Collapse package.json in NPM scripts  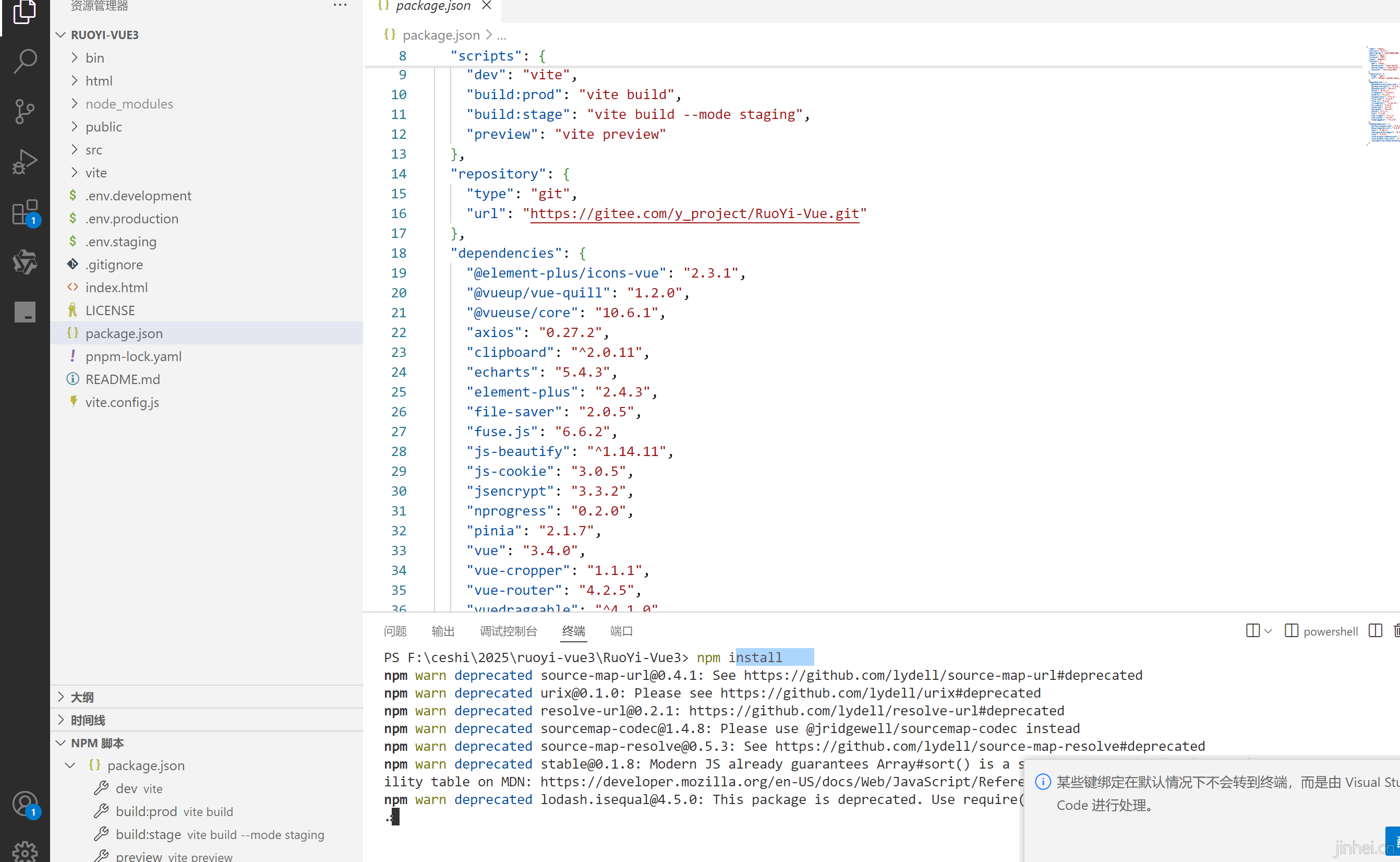coord(70,765)
